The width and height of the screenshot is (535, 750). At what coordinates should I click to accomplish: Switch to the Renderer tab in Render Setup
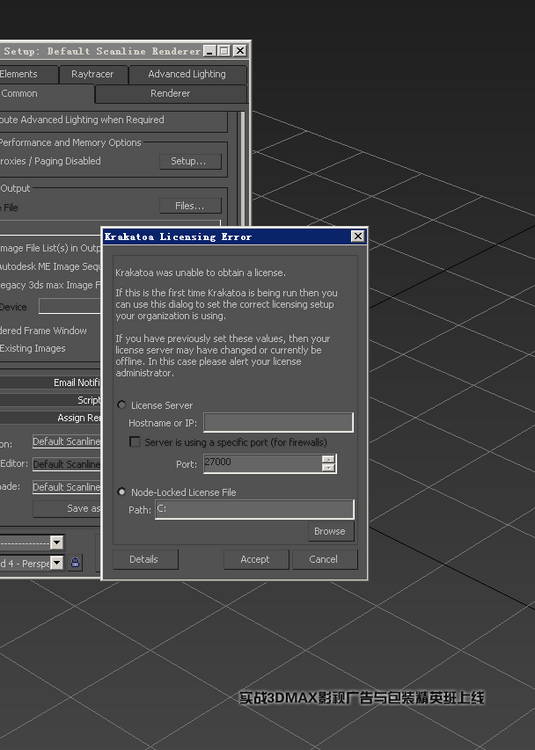171,94
